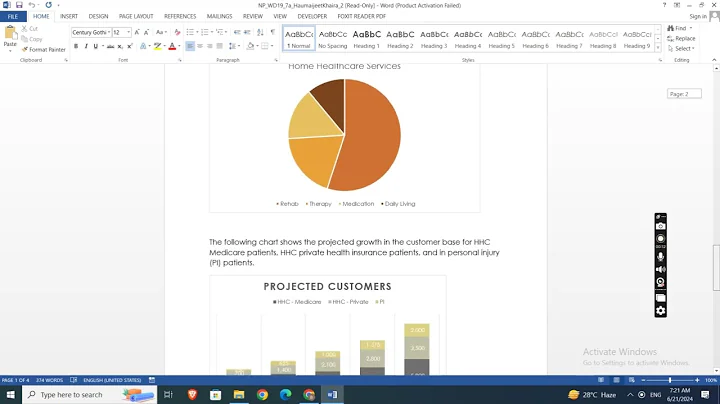This screenshot has height=404, width=720.
Task: Switch to the REFERENCES tab
Action: pyautogui.click(x=180, y=17)
